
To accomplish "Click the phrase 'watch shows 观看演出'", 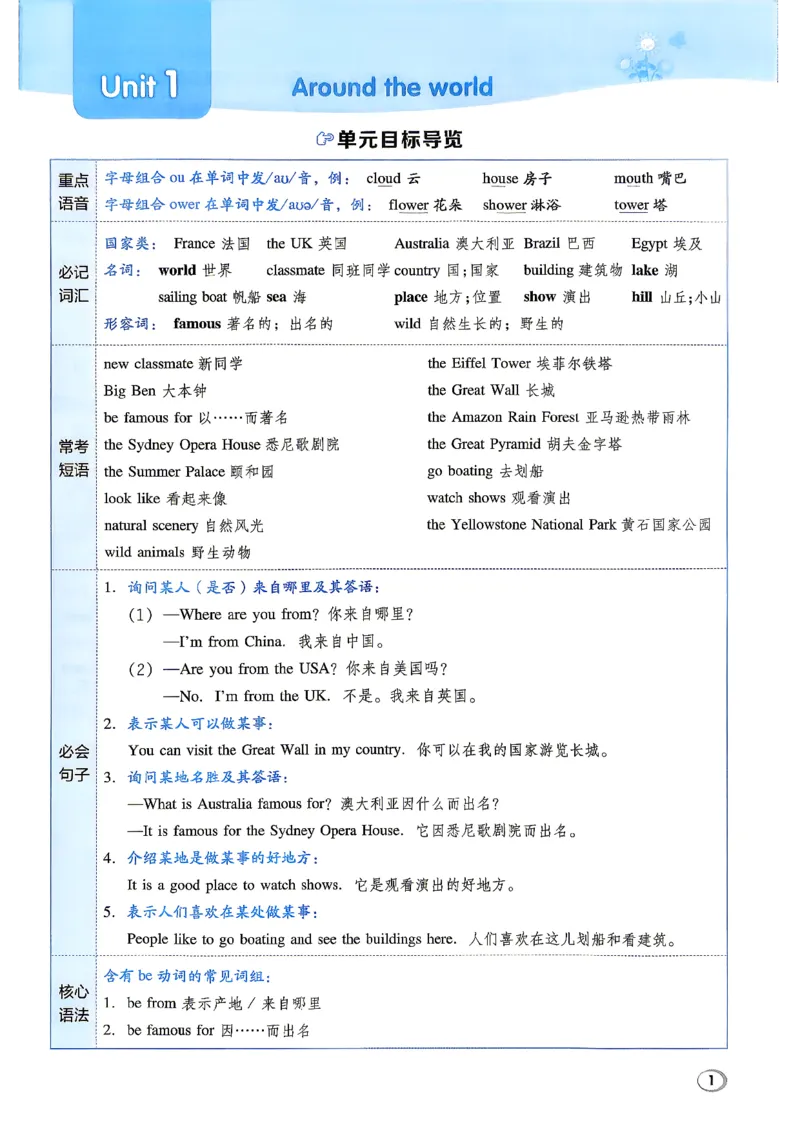I will click(499, 498).
